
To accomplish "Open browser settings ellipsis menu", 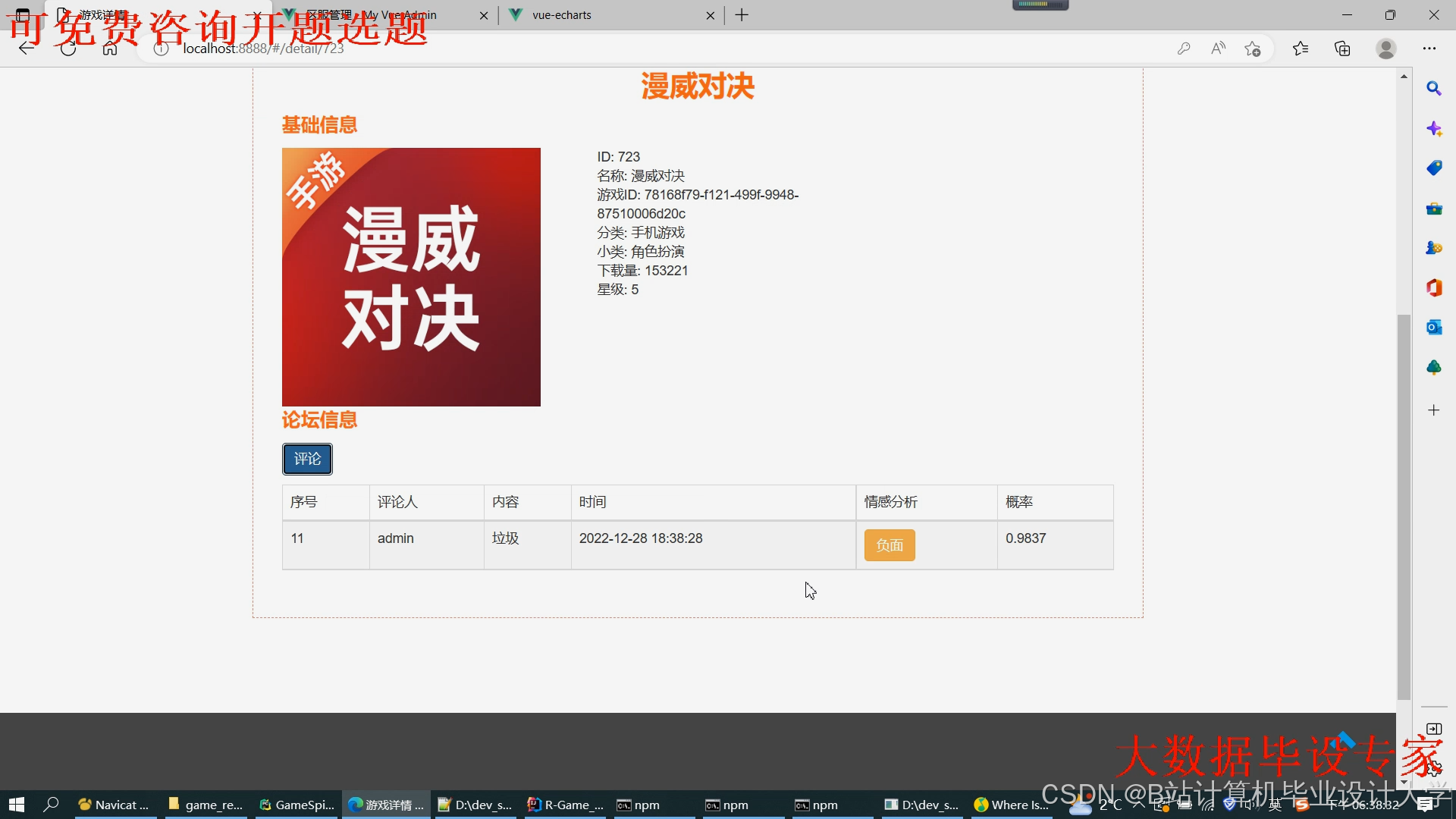I will [x=1429, y=49].
